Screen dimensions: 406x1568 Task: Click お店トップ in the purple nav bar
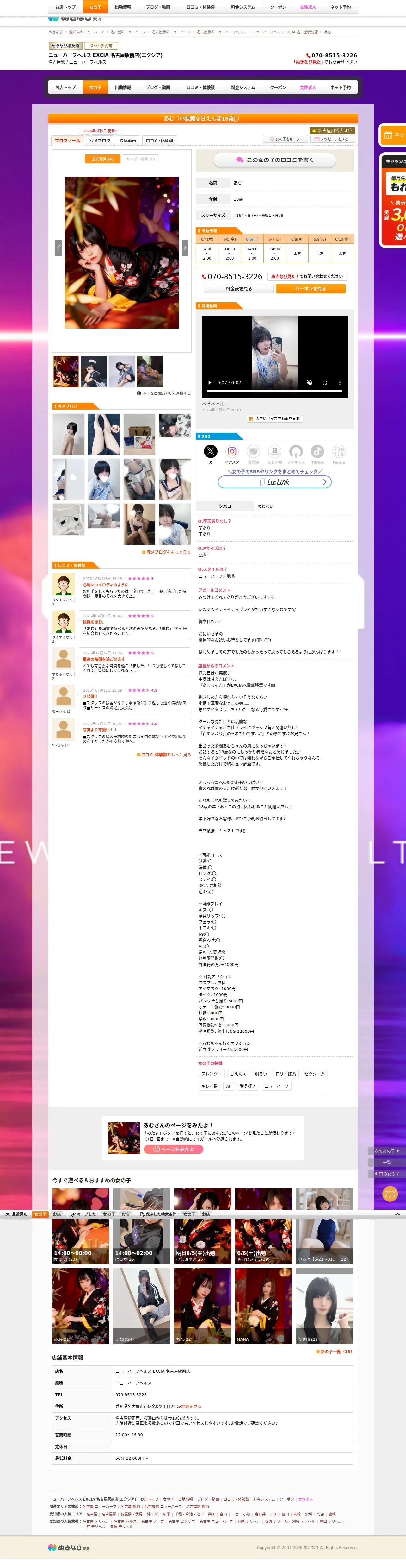pyautogui.click(x=66, y=88)
